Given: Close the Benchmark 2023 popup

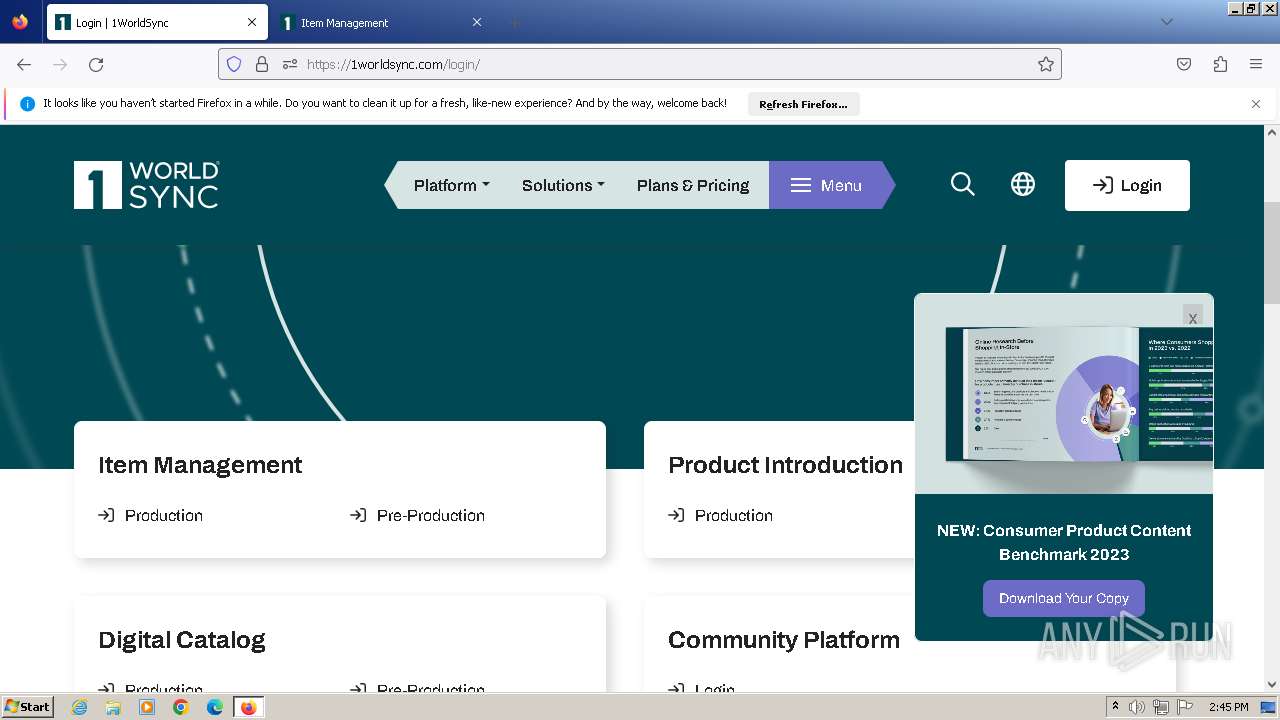Looking at the screenshot, I should pyautogui.click(x=1192, y=317).
